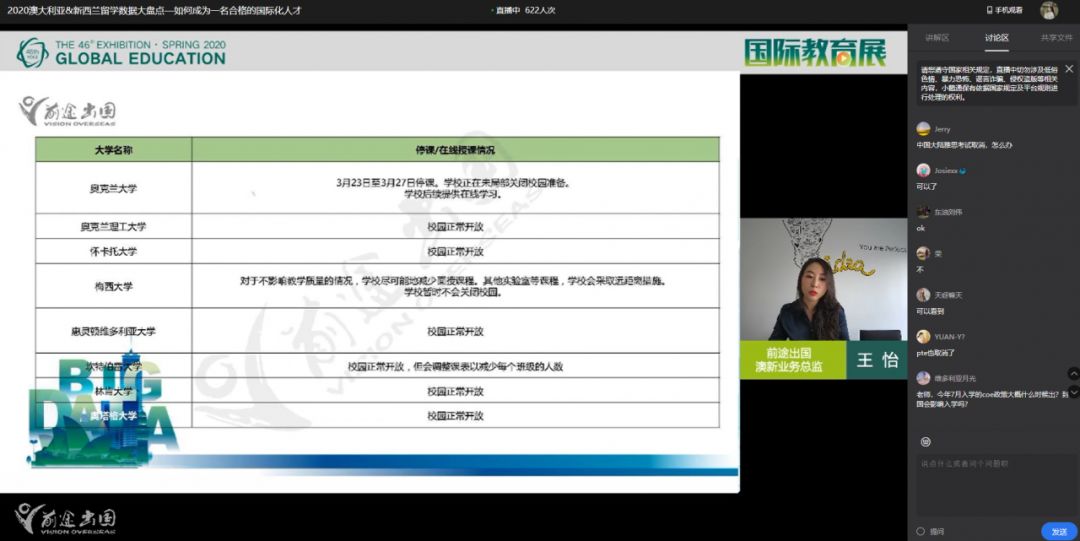Click the presenter name plate 王怡
Image resolution: width=1080 pixels, height=541 pixels.
877,360
